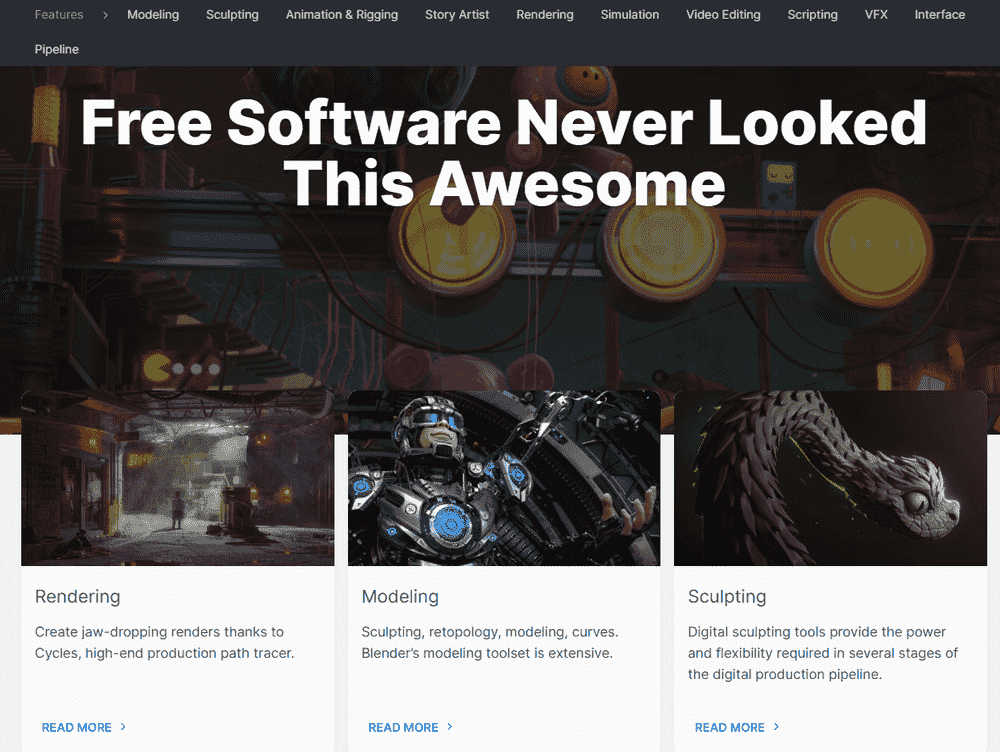Screen dimensions: 1000x752
Task: Click the Rendering card street scene thumbnail
Action: pos(178,478)
